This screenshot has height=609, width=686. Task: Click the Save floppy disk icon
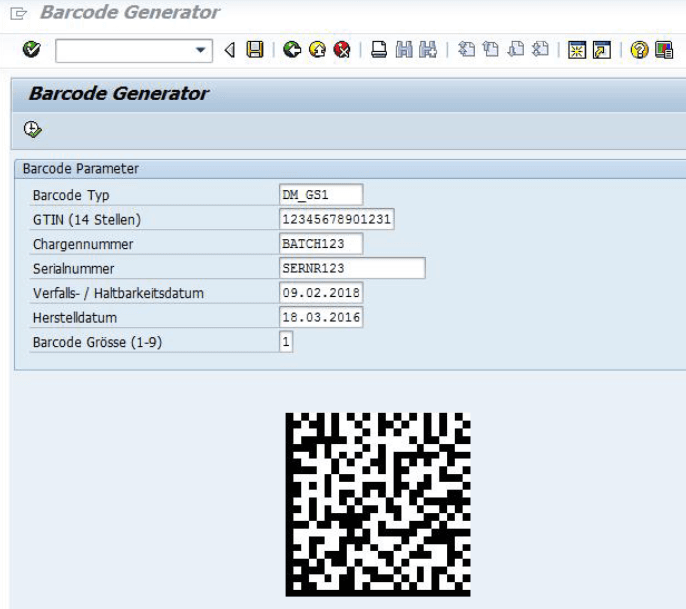pos(255,49)
